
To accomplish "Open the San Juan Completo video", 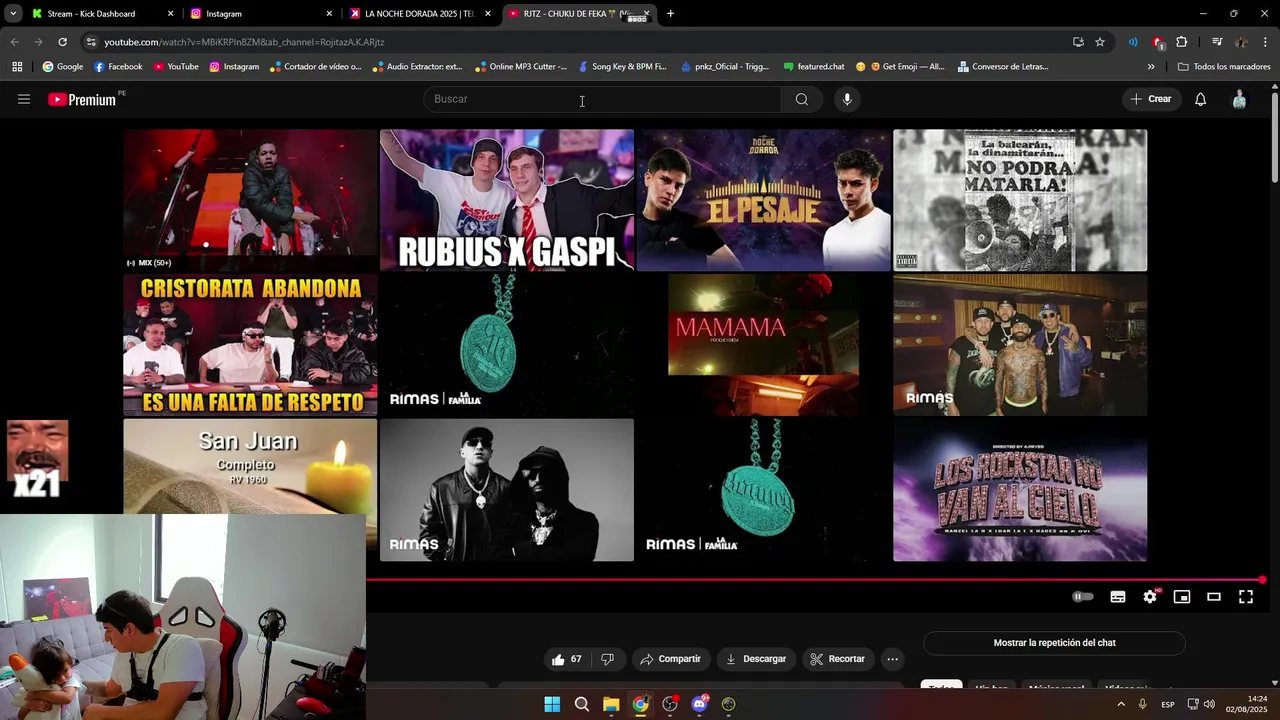I will tap(250, 466).
